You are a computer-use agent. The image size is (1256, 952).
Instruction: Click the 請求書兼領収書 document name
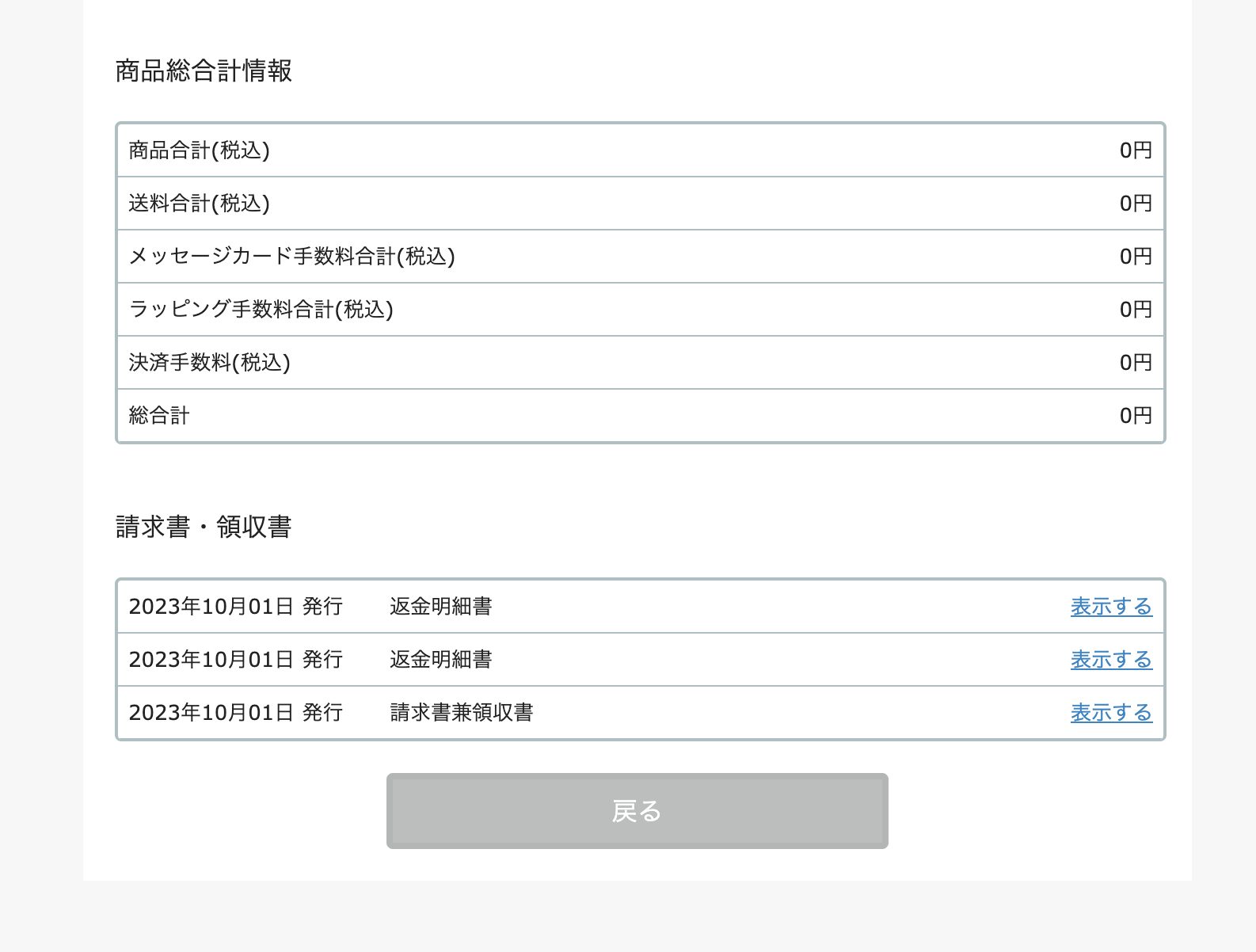coord(461,713)
